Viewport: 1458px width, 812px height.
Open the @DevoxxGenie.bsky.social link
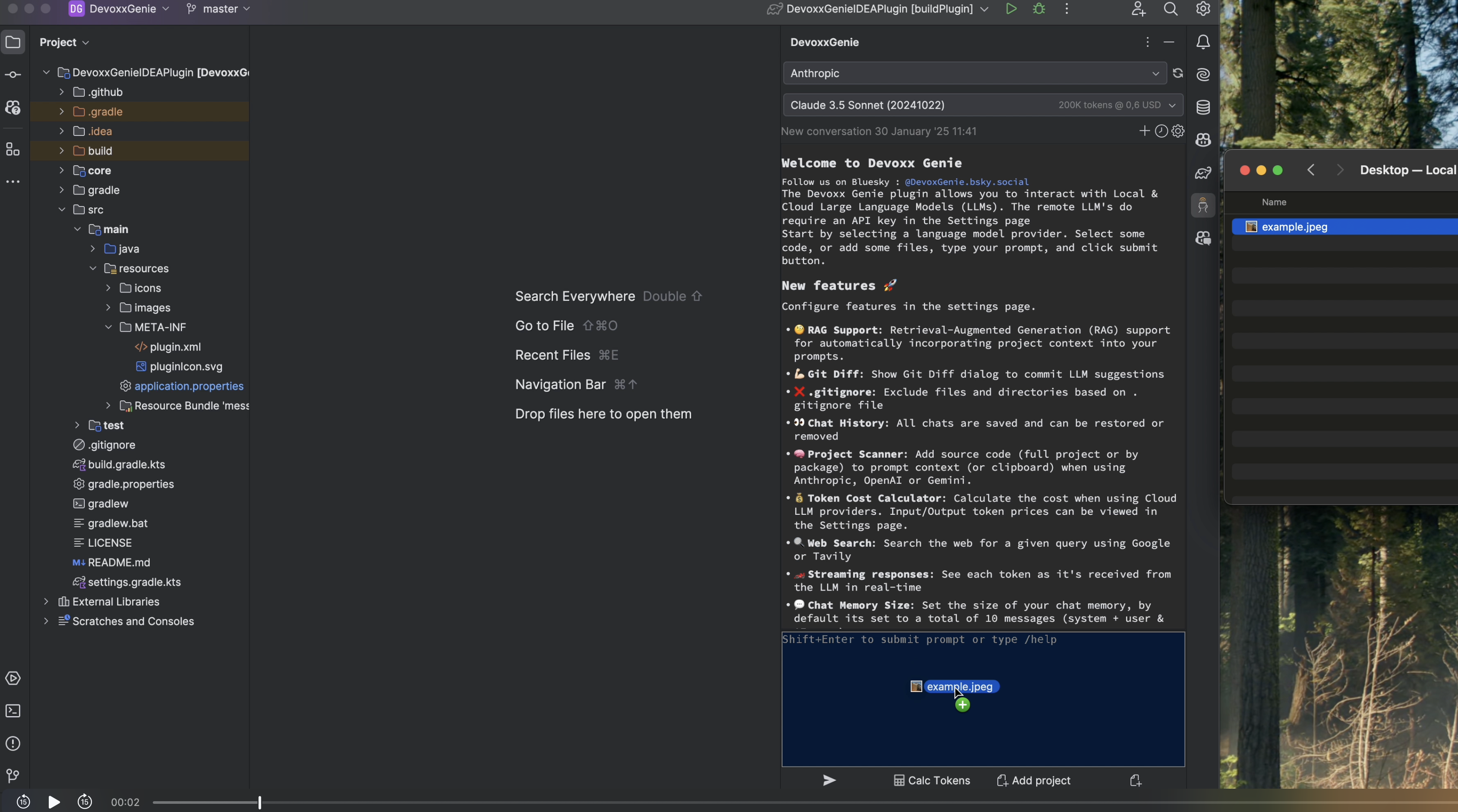pyautogui.click(x=966, y=182)
